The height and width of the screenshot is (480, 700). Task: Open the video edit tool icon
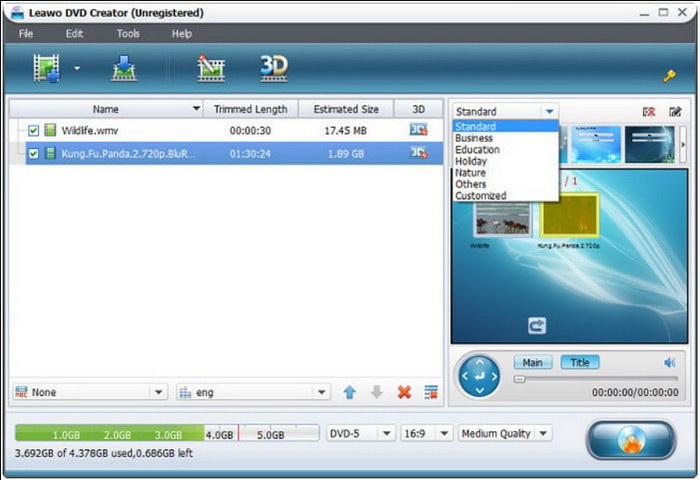point(211,69)
